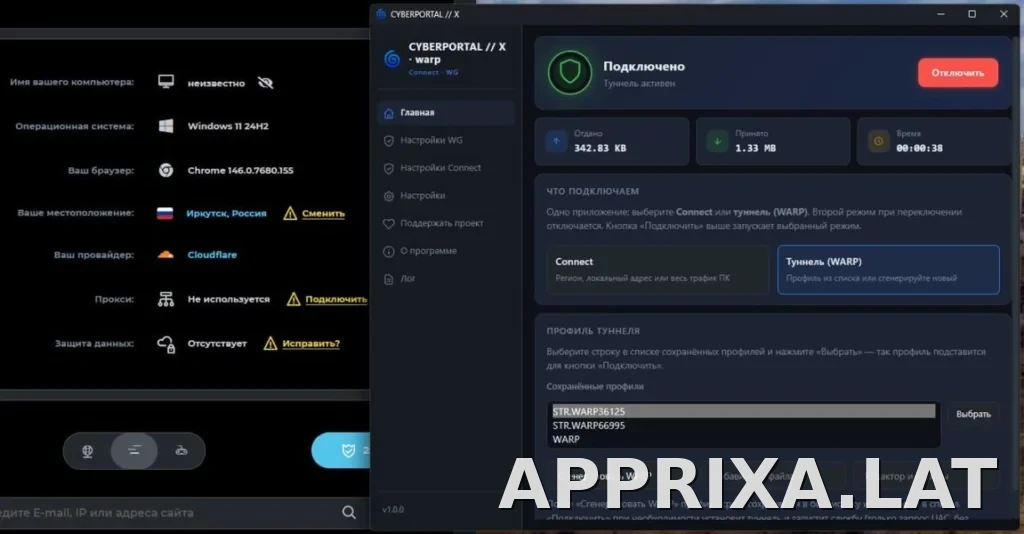Image resolution: width=1024 pixels, height=534 pixels.
Task: Select the Connect mode card
Action: [x=658, y=270]
